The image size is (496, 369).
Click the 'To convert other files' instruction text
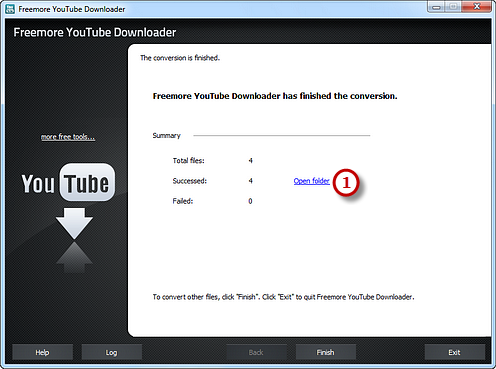(283, 297)
